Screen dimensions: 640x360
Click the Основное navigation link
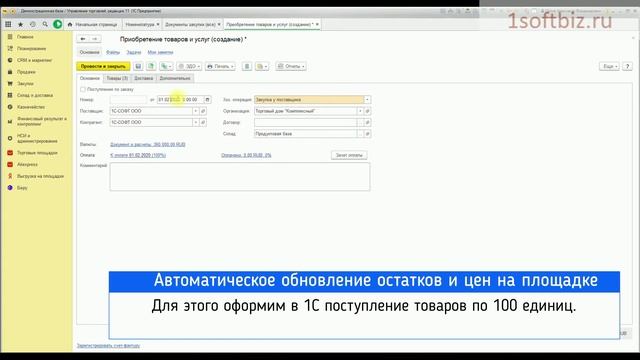coord(89,52)
